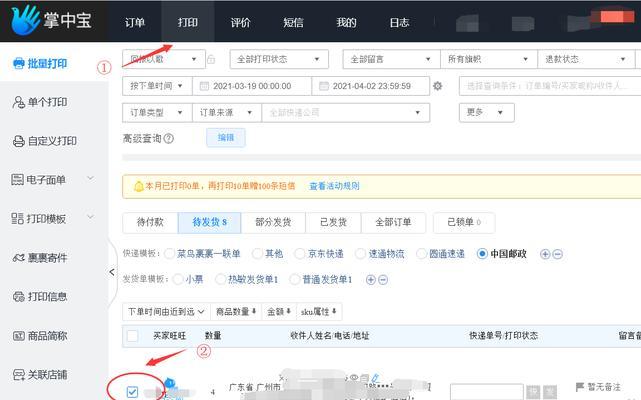Viewport: 641px width, 400px height.
Task: Select 菜鸟裹裹一联单 express template radio
Action: tap(169, 254)
